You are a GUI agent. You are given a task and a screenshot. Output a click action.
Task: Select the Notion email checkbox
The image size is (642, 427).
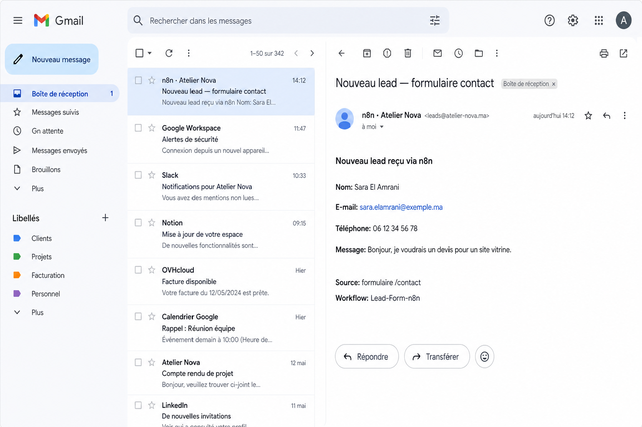coord(138,223)
